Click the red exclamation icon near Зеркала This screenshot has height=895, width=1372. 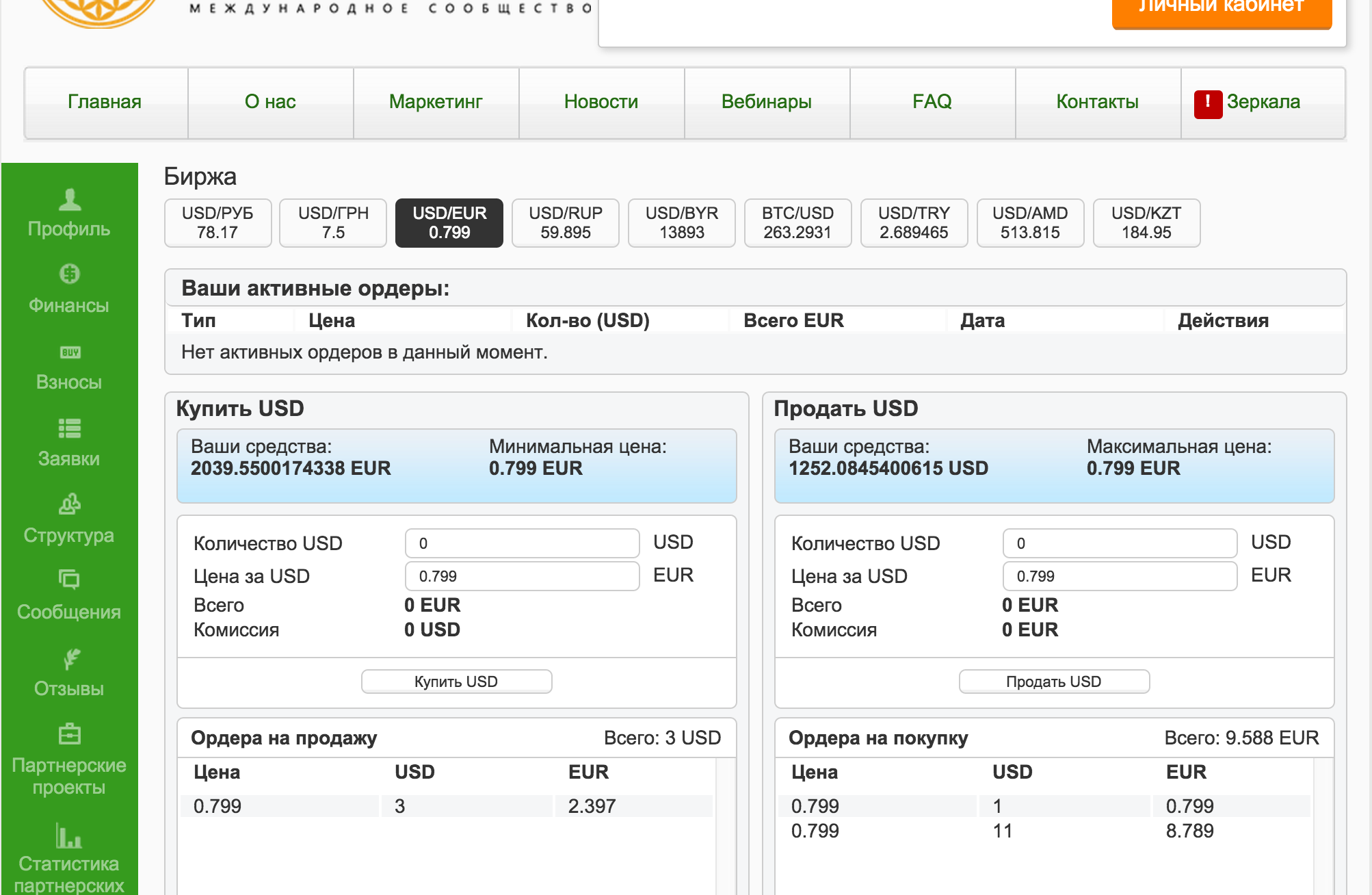pyautogui.click(x=1208, y=104)
